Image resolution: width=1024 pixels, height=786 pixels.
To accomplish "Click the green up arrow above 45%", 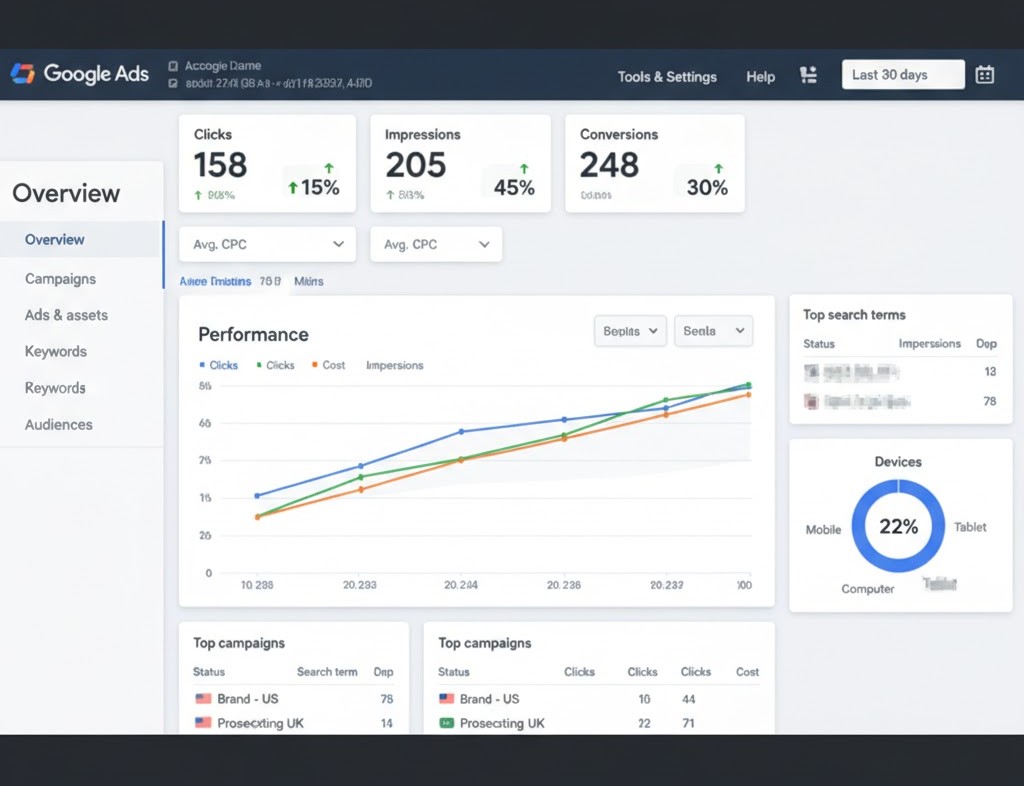I will (x=525, y=168).
